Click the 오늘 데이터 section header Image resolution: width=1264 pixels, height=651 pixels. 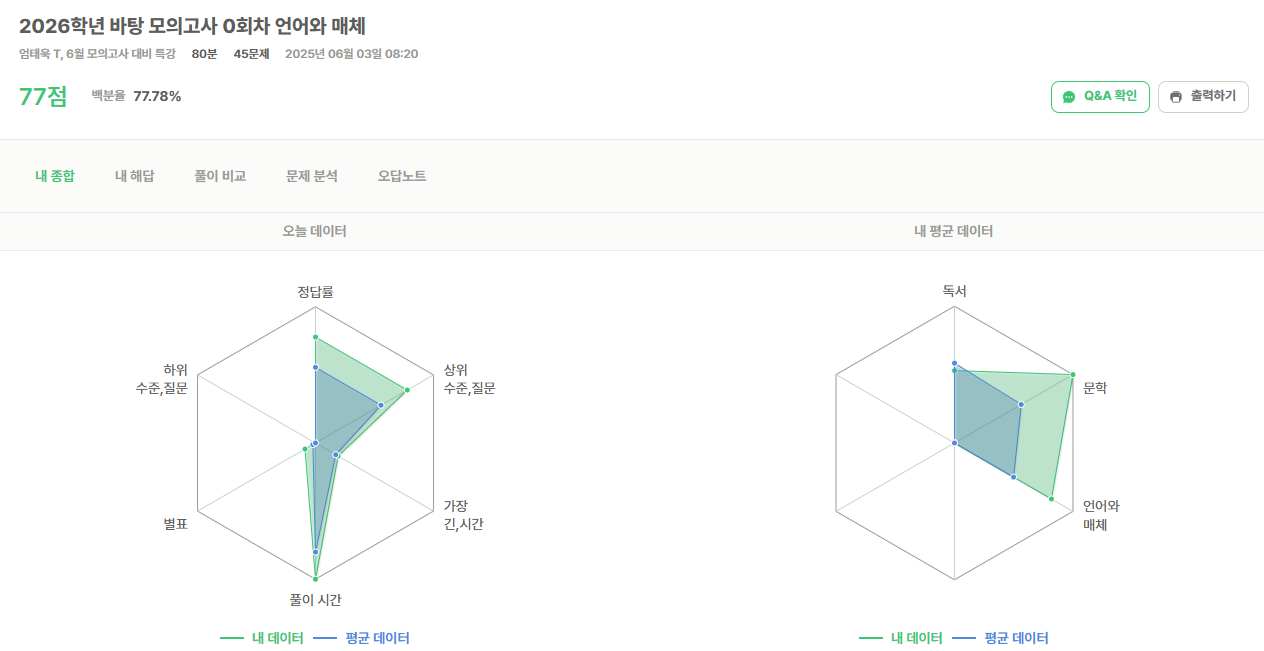(x=315, y=231)
